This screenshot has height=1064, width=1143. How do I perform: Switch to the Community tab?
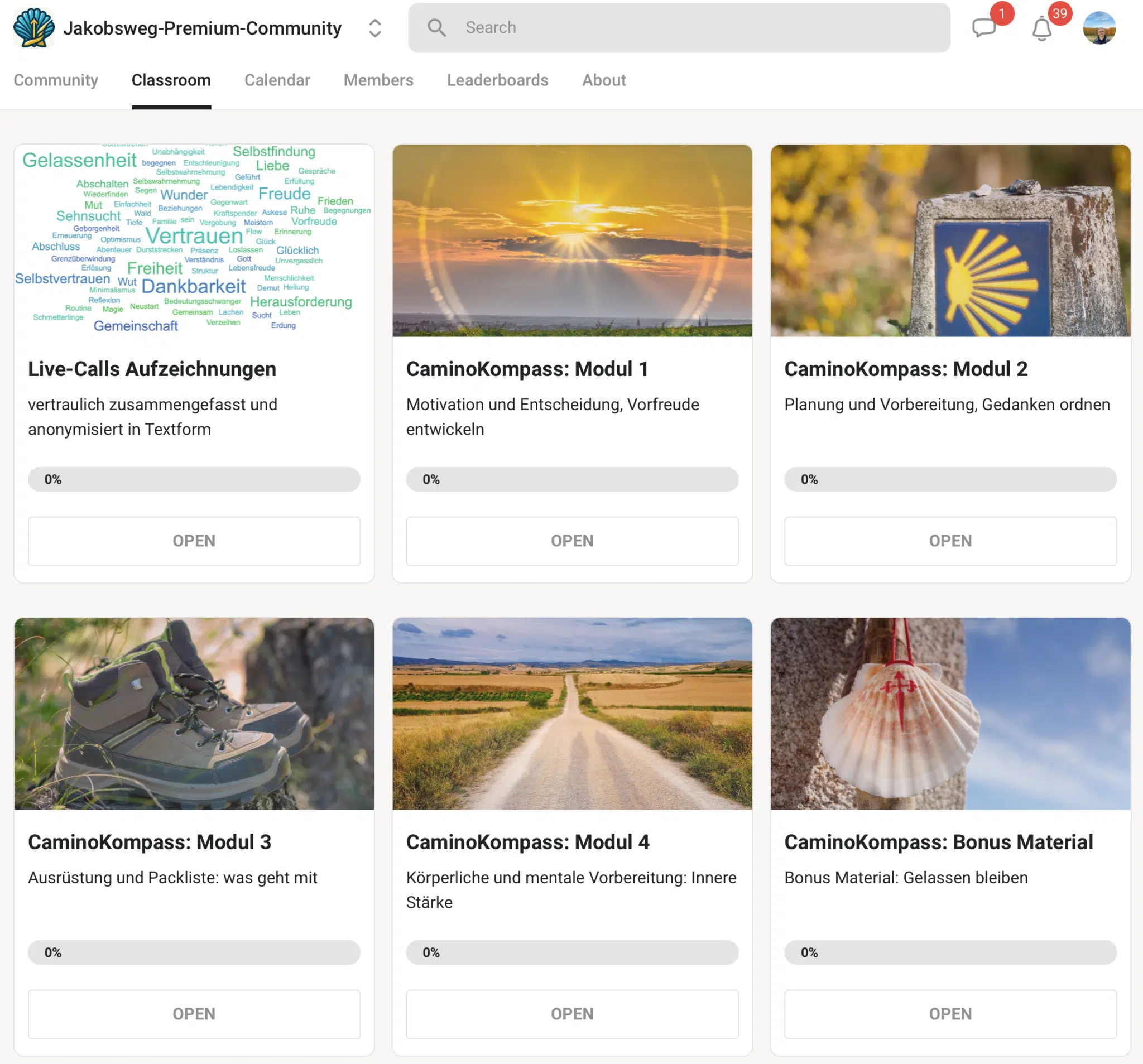(56, 80)
